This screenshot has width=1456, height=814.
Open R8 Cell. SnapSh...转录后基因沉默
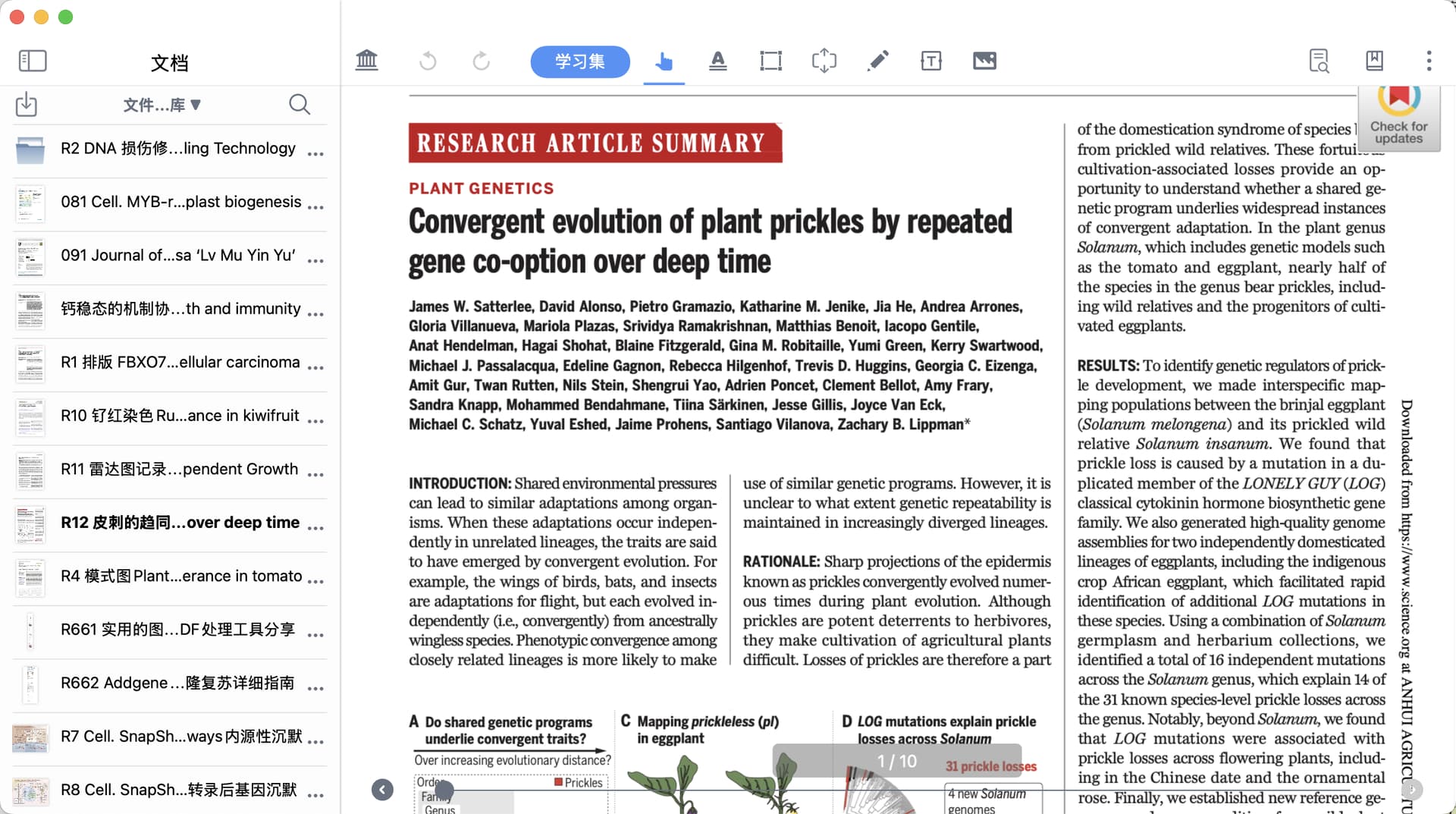(171, 790)
